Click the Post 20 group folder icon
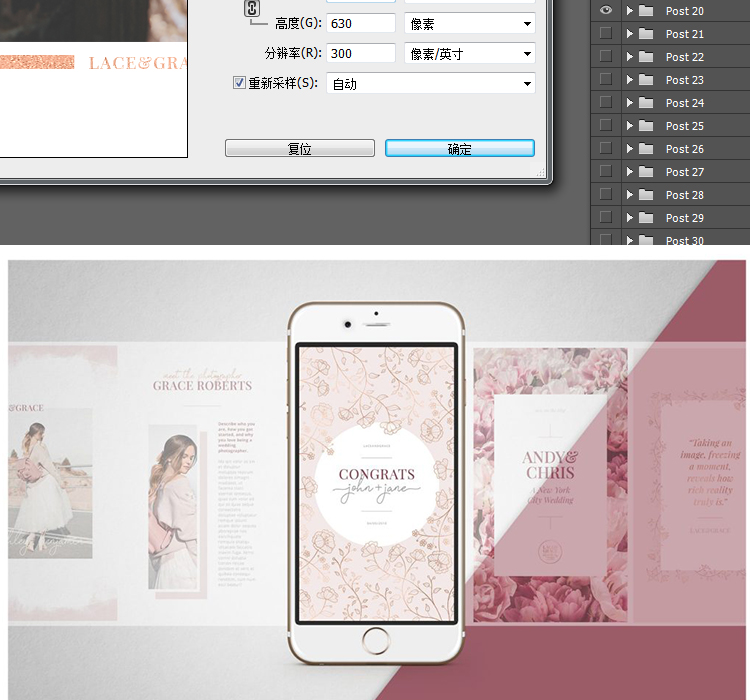The image size is (750, 700). click(646, 11)
